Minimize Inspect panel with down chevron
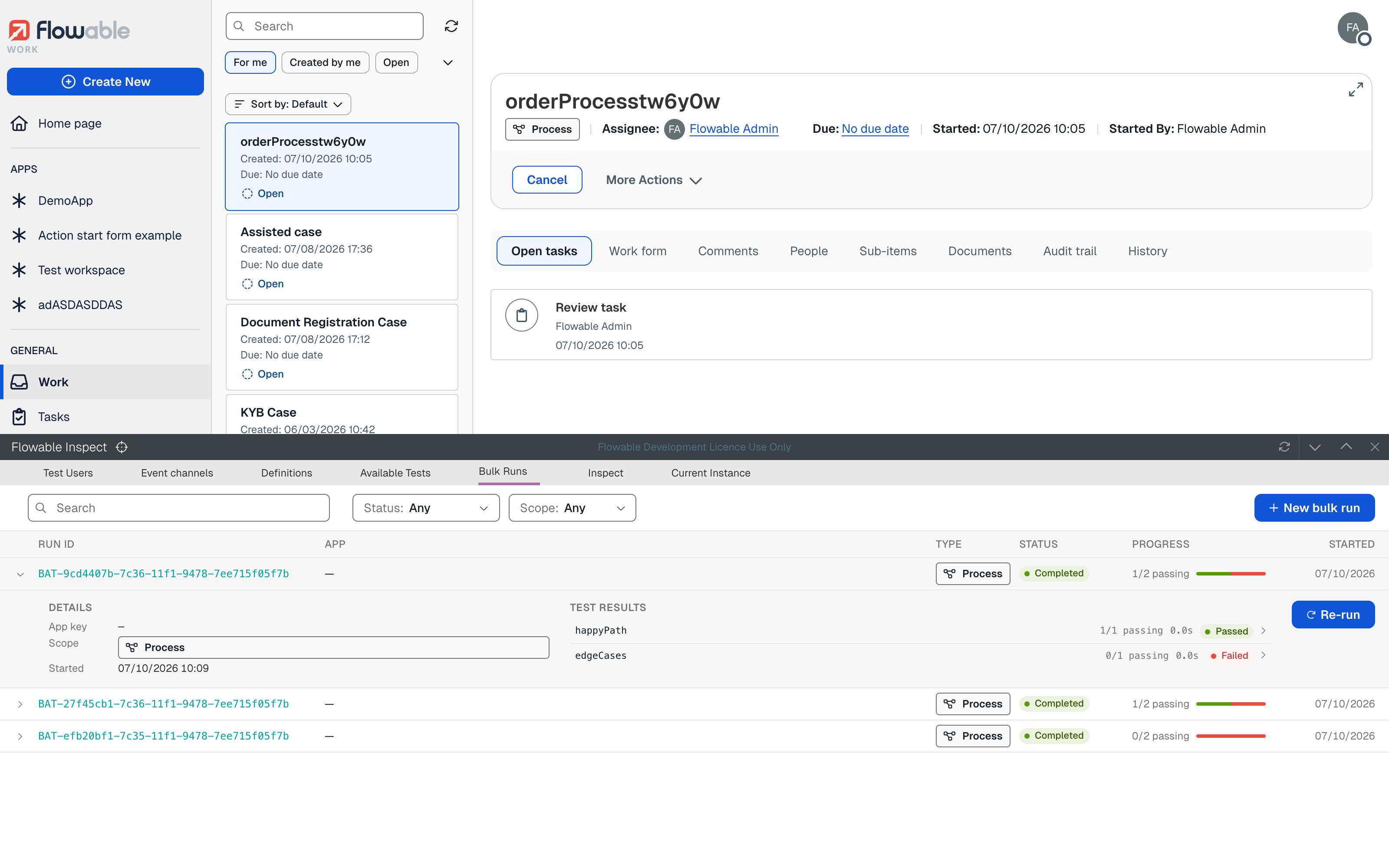This screenshot has height=868, width=1389. tap(1315, 447)
